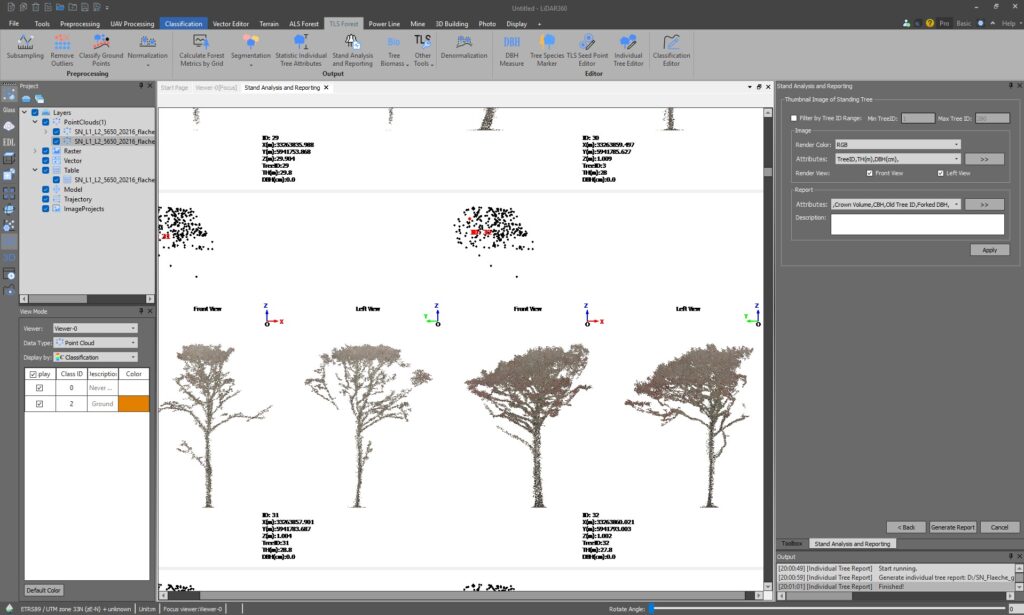Switch to the Toolbox bottom tab
1024x615 pixels.
pos(792,543)
